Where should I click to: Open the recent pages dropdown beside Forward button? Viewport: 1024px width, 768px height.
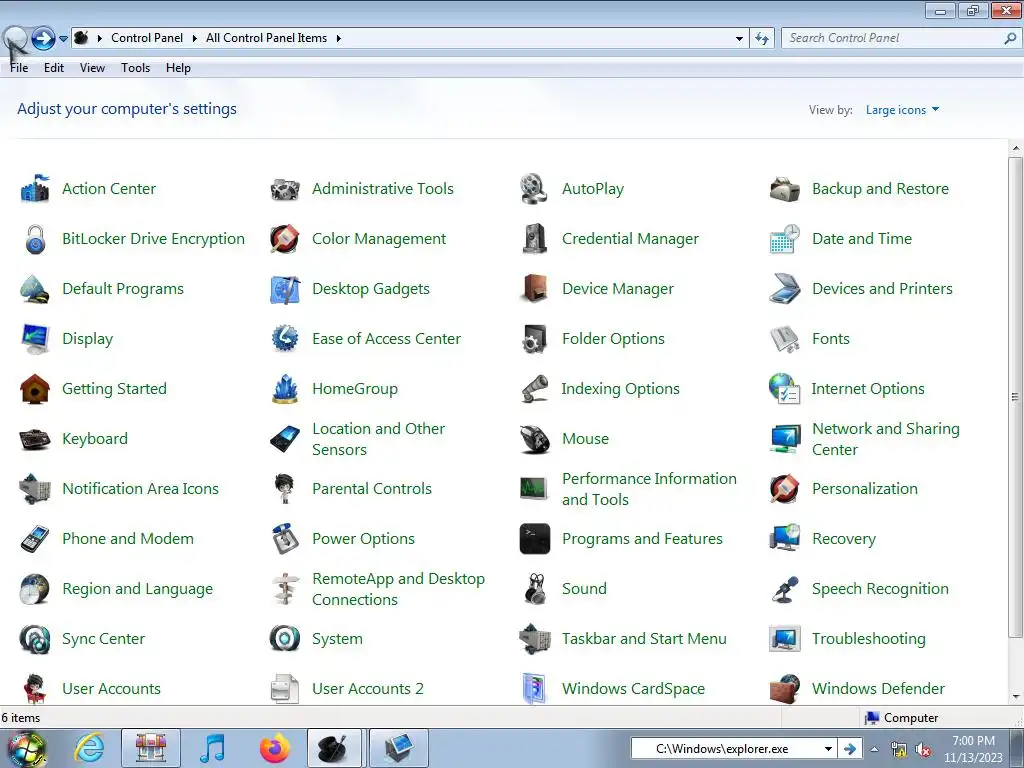point(63,39)
